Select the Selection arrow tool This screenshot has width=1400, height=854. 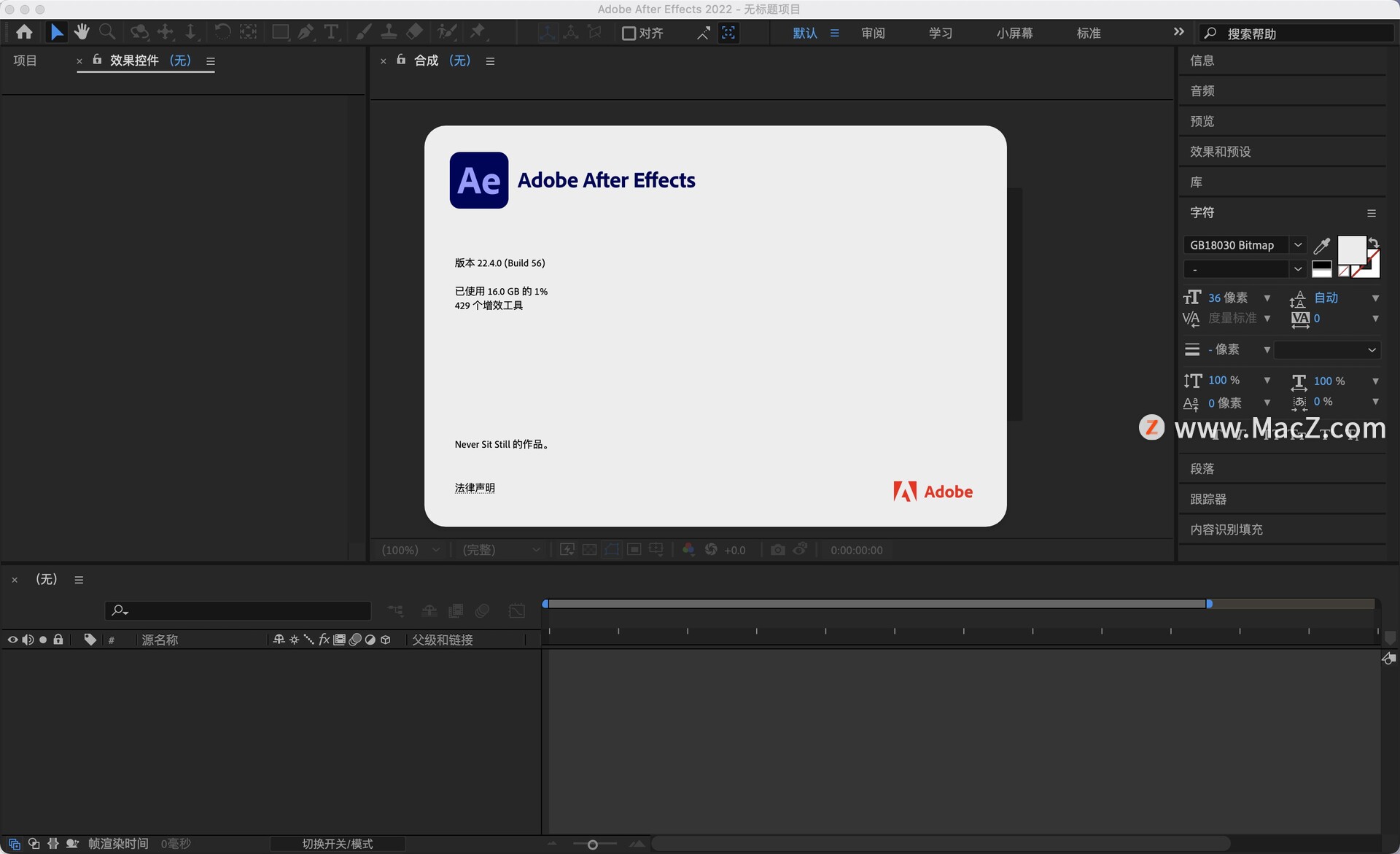(56, 32)
